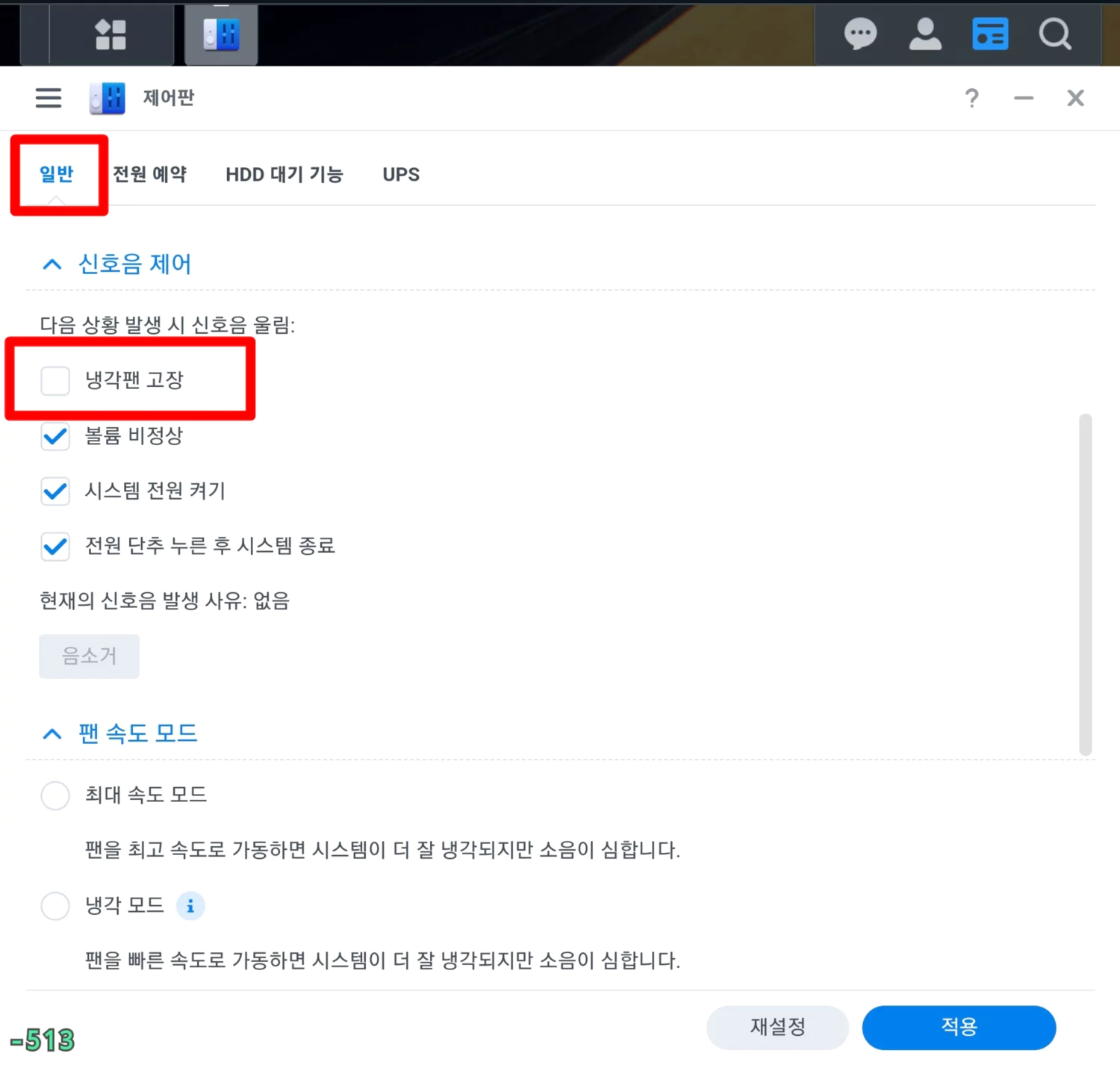Open the chat notifications icon
The image size is (1120, 1065).
click(860, 34)
